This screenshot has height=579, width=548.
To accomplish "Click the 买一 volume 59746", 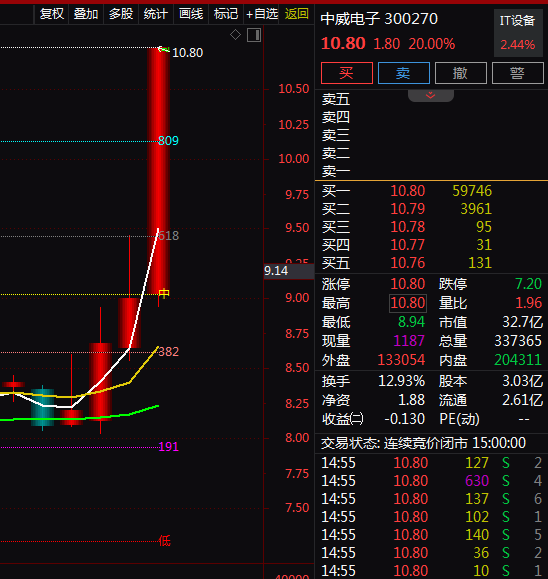I will pyautogui.click(x=472, y=191).
